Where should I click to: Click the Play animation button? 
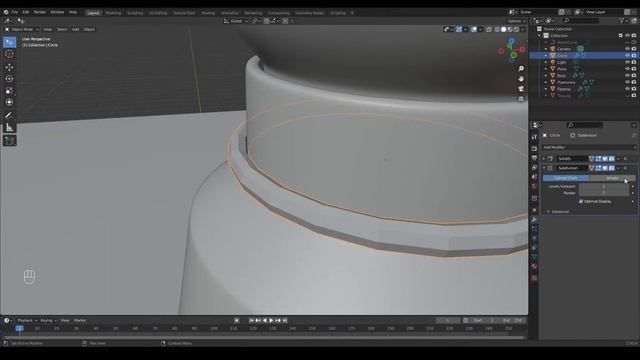click(x=271, y=320)
